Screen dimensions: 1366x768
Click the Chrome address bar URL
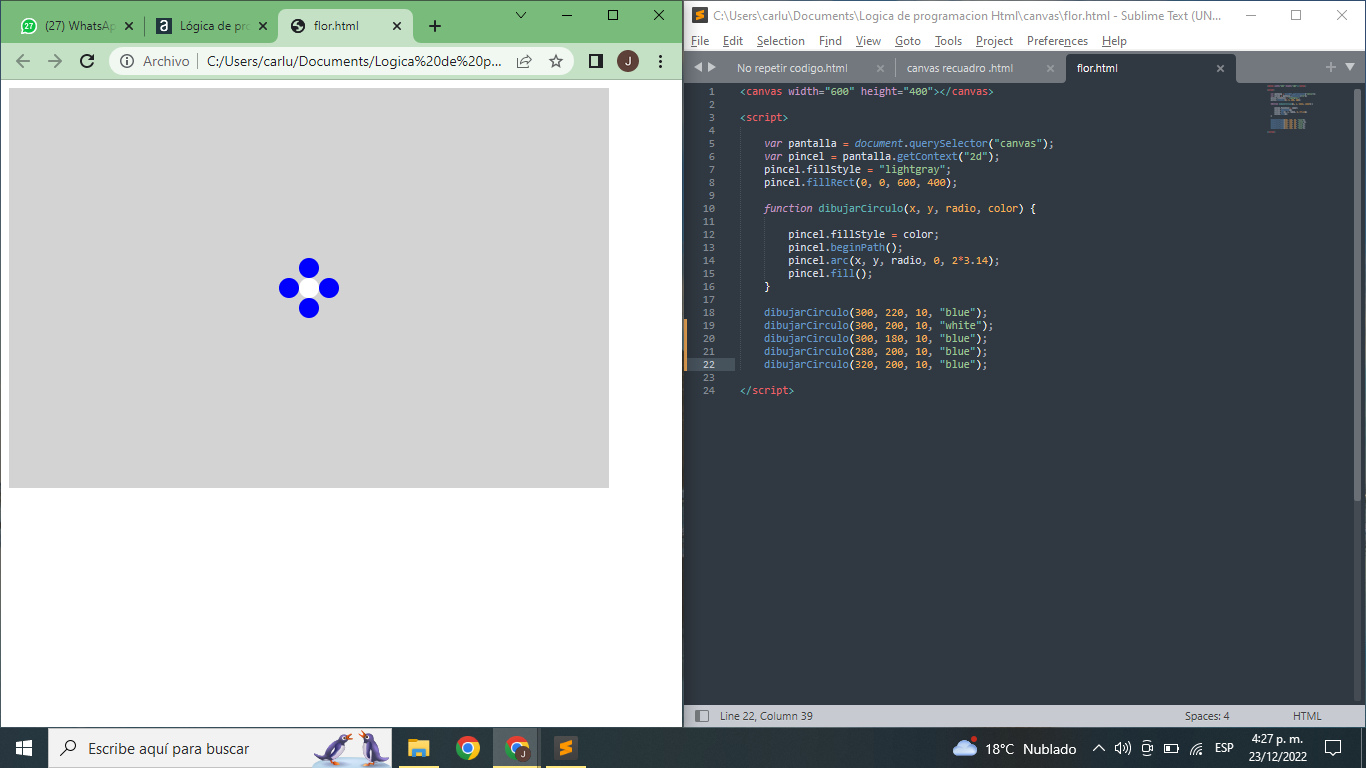point(355,61)
